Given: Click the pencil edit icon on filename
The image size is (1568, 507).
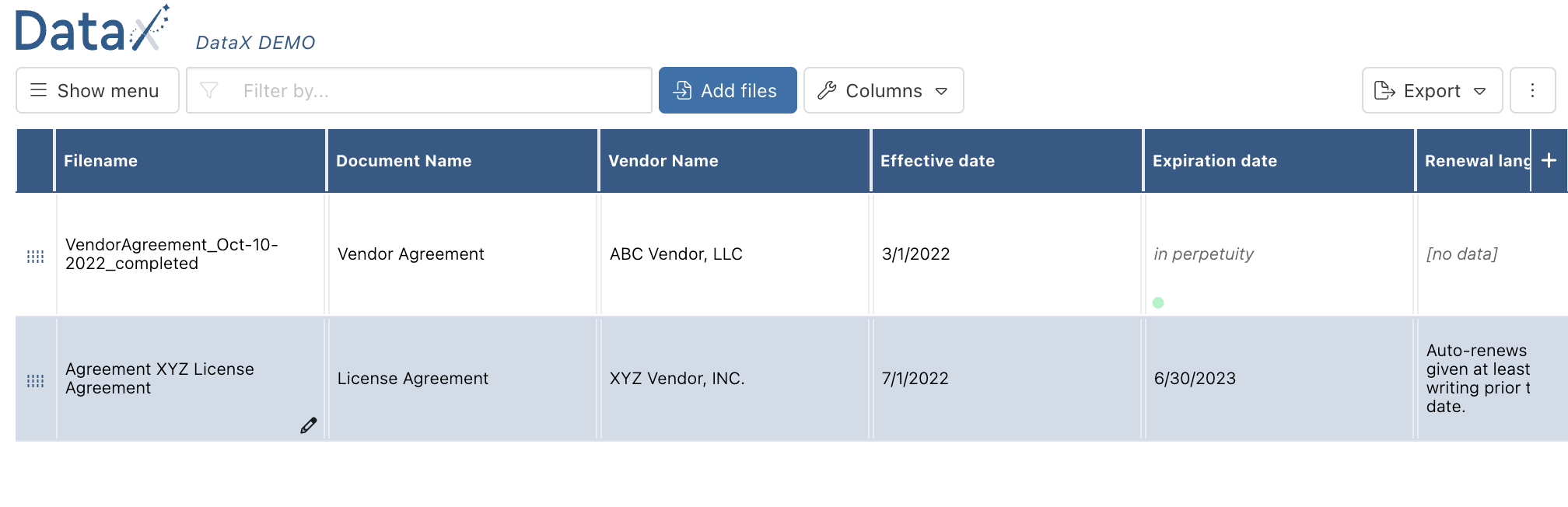Looking at the screenshot, I should click(x=309, y=425).
